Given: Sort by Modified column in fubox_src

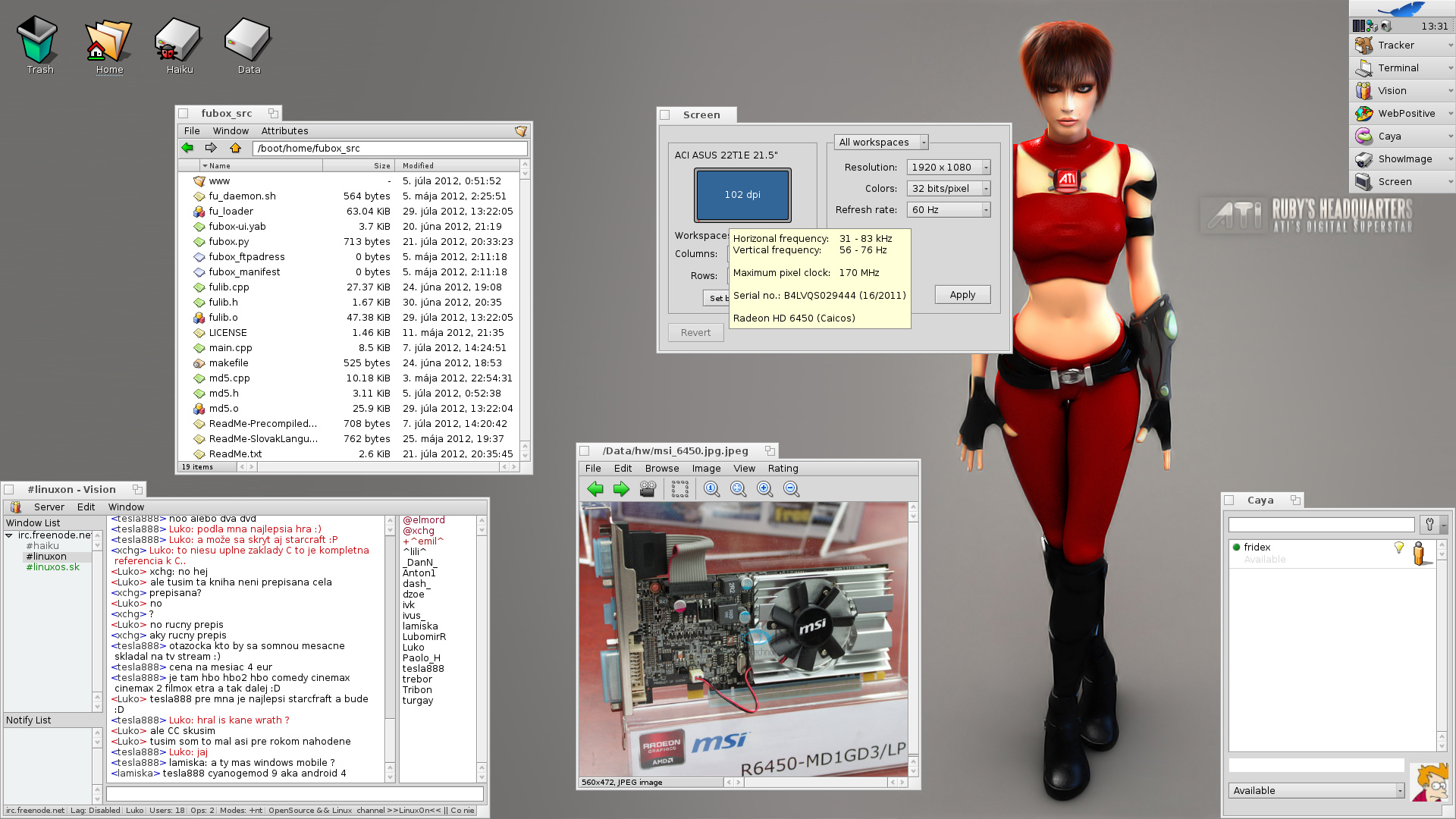Looking at the screenshot, I should pyautogui.click(x=459, y=166).
